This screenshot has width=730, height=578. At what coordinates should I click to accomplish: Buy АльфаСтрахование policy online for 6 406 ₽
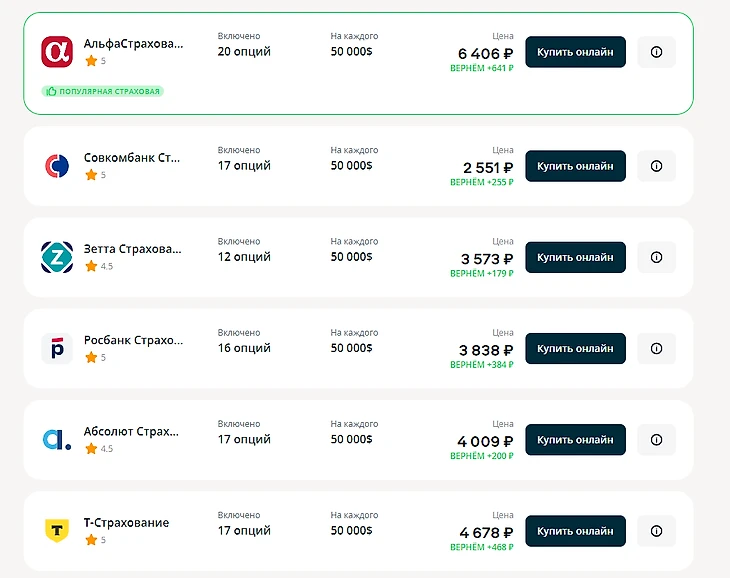tap(575, 52)
